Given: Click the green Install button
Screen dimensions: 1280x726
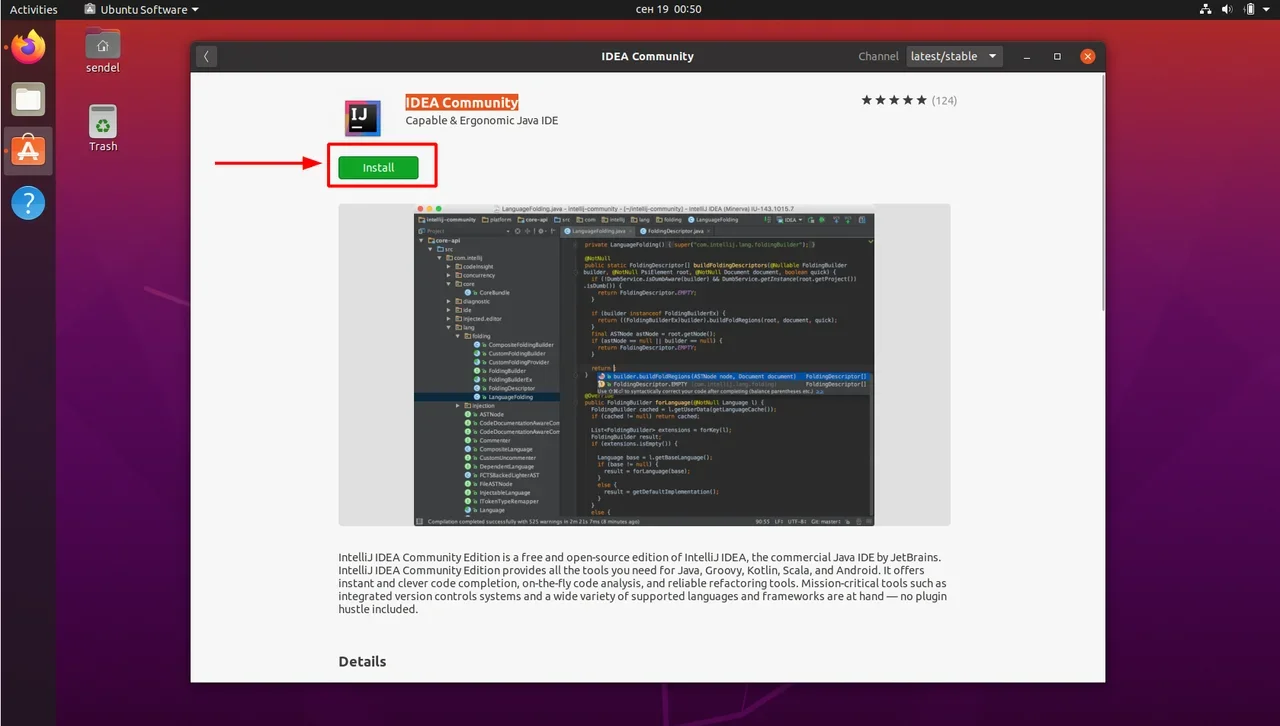Looking at the screenshot, I should click(x=378, y=168).
